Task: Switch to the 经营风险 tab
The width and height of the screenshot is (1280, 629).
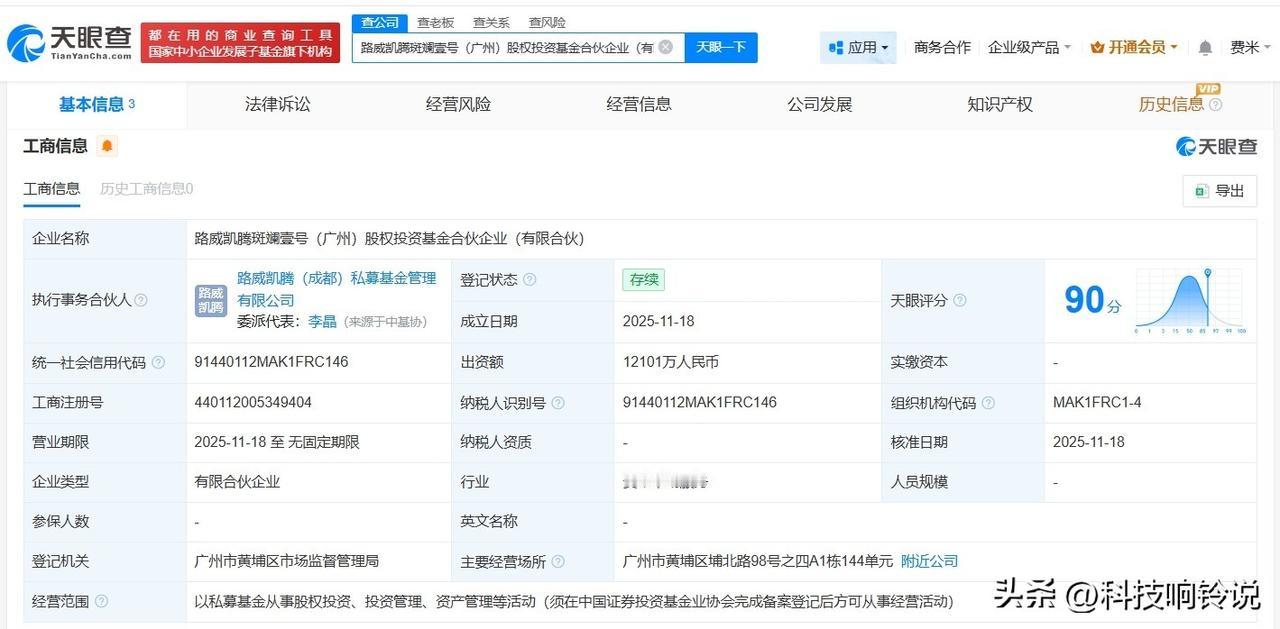Action: pos(458,104)
